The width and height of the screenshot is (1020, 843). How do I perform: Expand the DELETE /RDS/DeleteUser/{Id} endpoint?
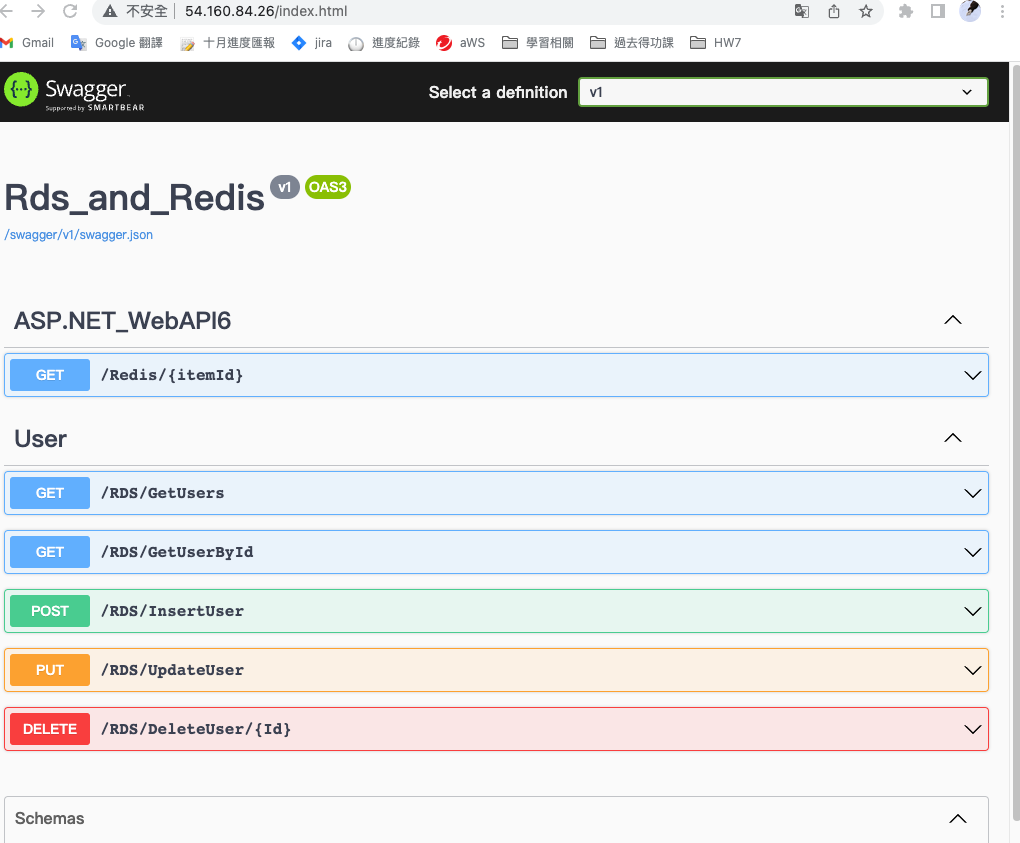[x=497, y=729]
